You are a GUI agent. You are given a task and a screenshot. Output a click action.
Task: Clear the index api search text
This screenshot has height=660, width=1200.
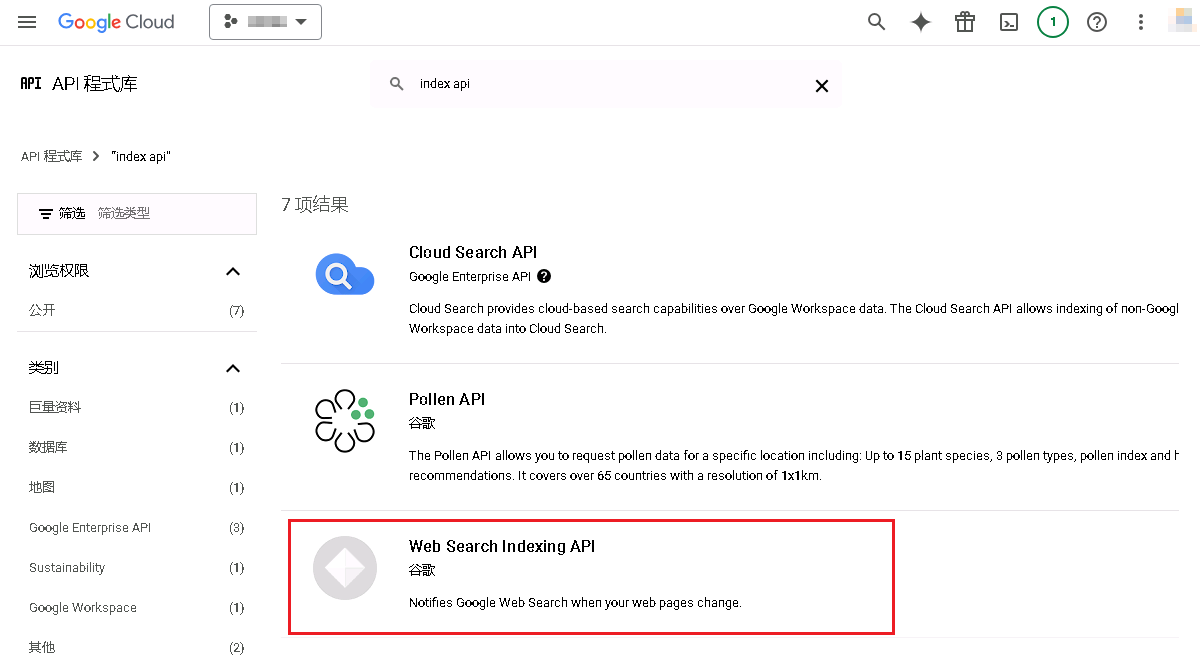click(x=822, y=85)
